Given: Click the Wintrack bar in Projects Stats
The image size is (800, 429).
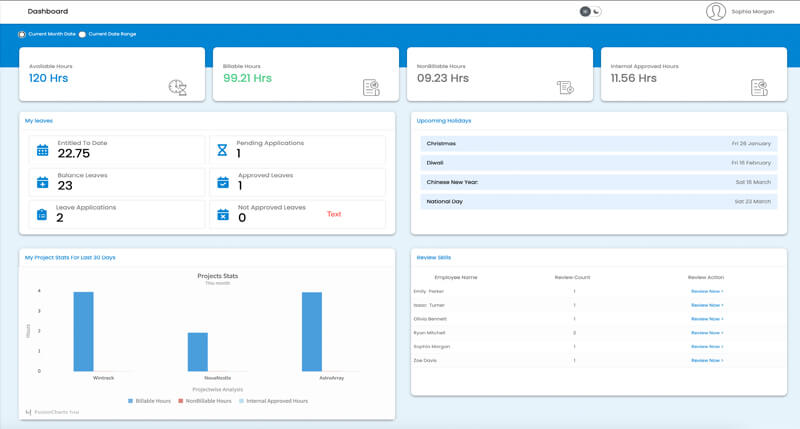Looking at the screenshot, I should point(83,331).
